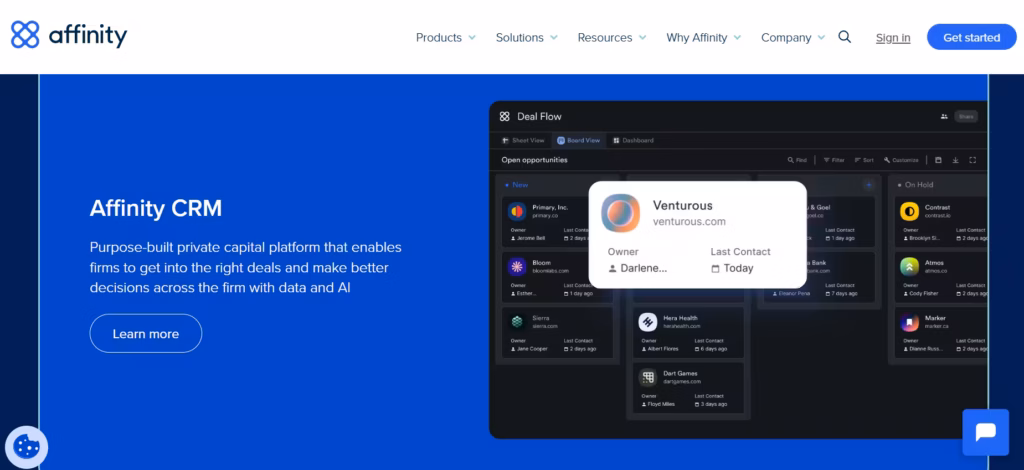
Task: Click the Dart Games card title
Action: tap(680, 373)
